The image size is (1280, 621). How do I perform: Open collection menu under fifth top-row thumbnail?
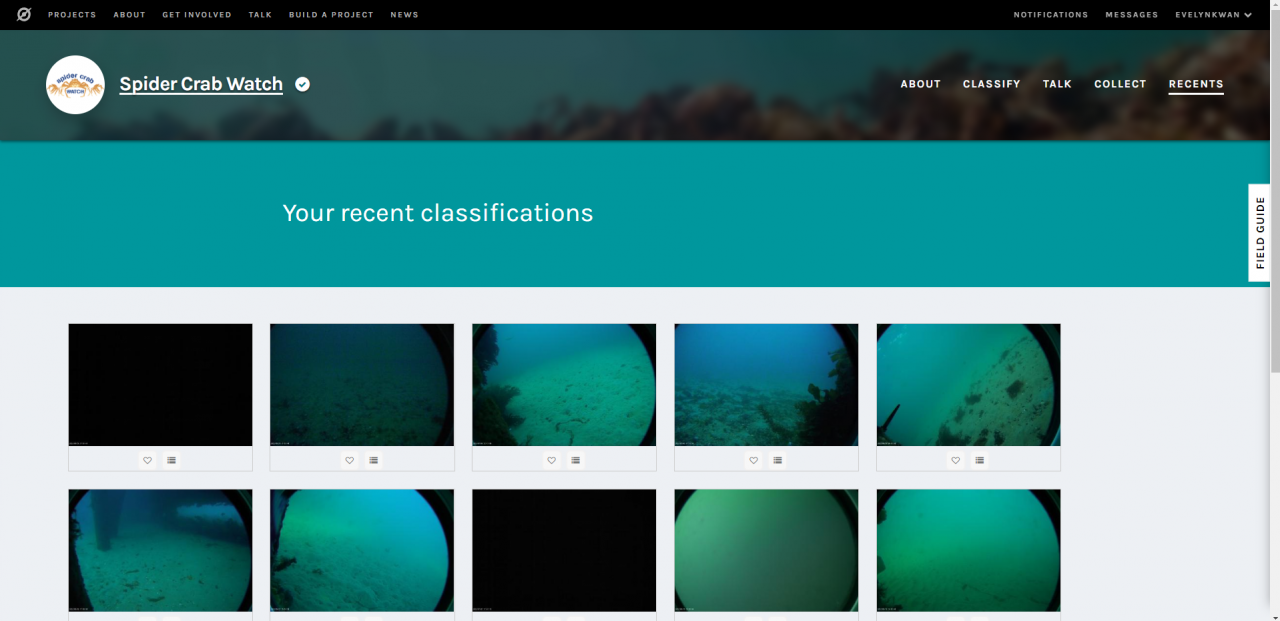click(980, 460)
